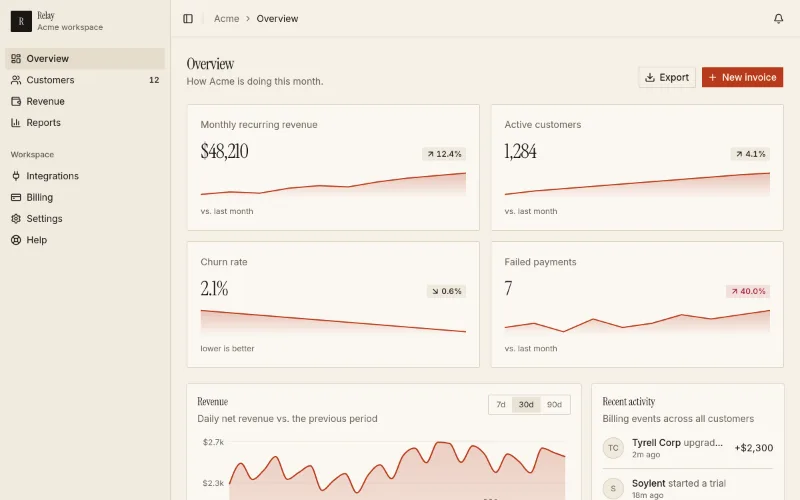Click the Active customers sparkline chart
Image resolution: width=800 pixels, height=500 pixels.
click(x=637, y=184)
